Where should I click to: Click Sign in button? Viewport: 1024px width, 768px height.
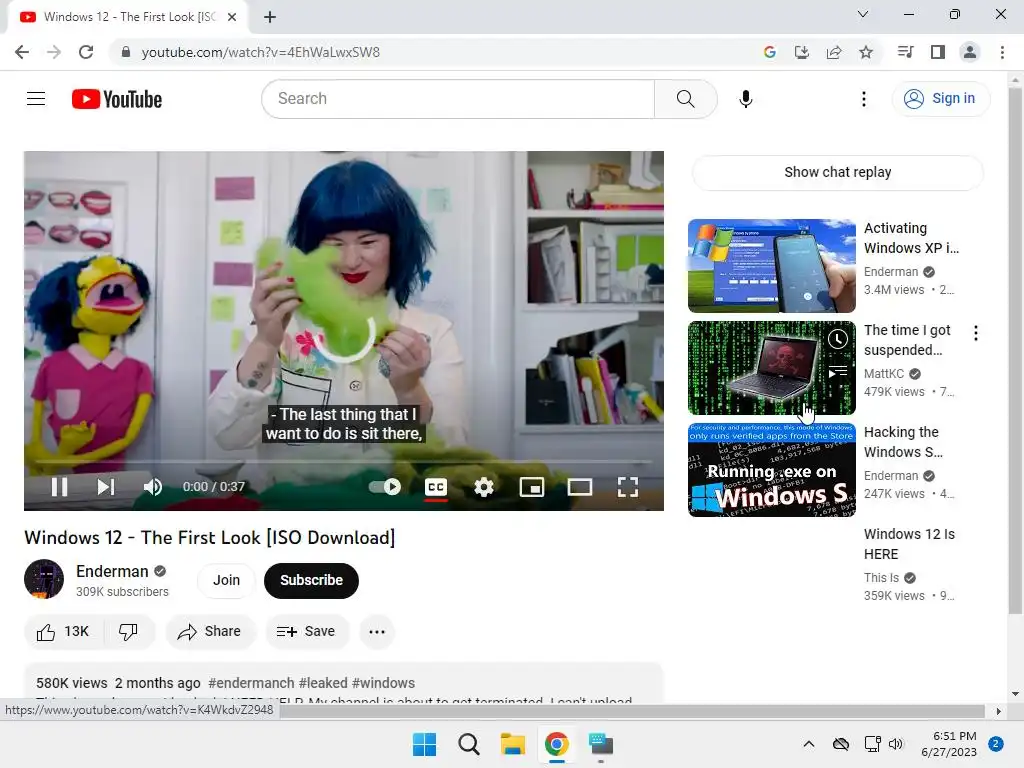pyautogui.click(x=941, y=99)
